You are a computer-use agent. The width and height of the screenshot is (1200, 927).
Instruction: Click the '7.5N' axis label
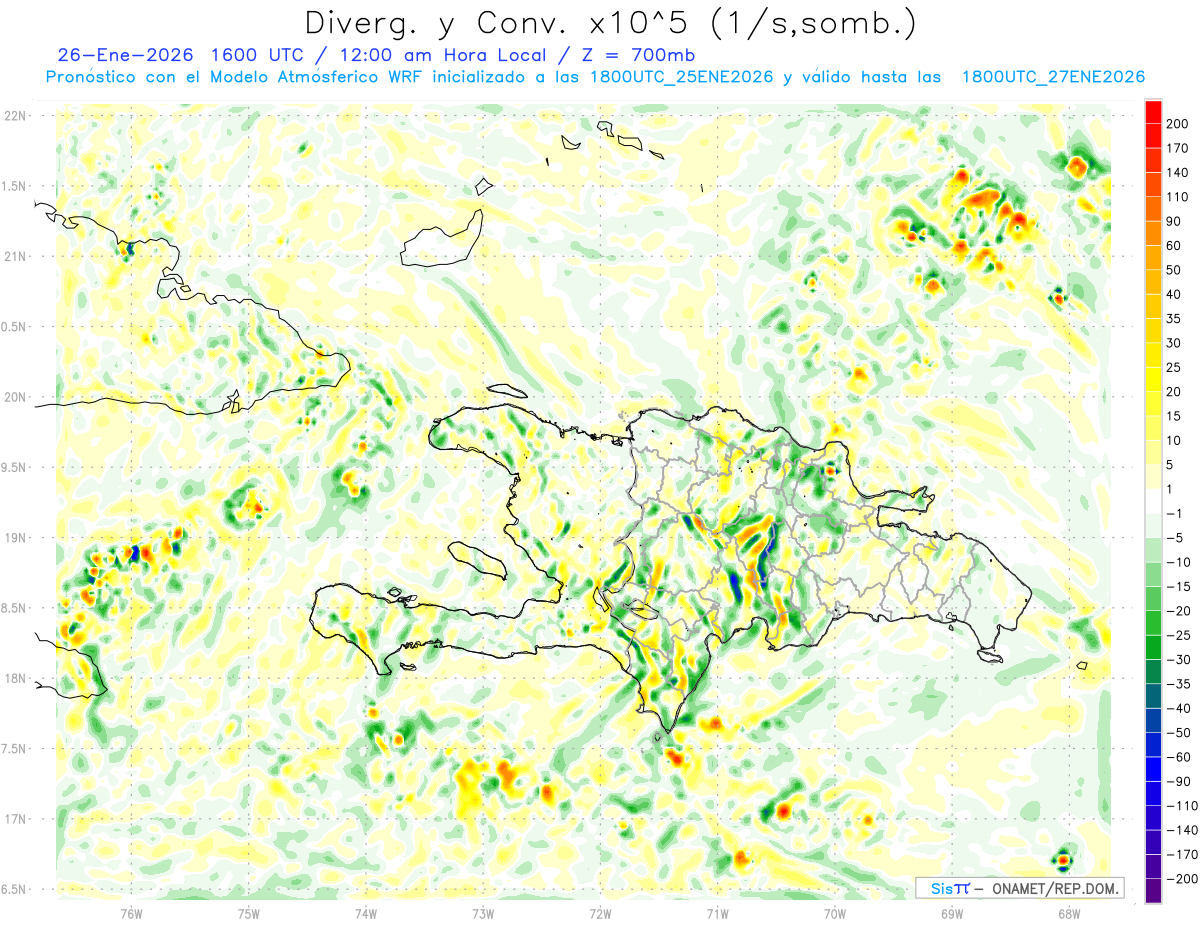(15, 749)
